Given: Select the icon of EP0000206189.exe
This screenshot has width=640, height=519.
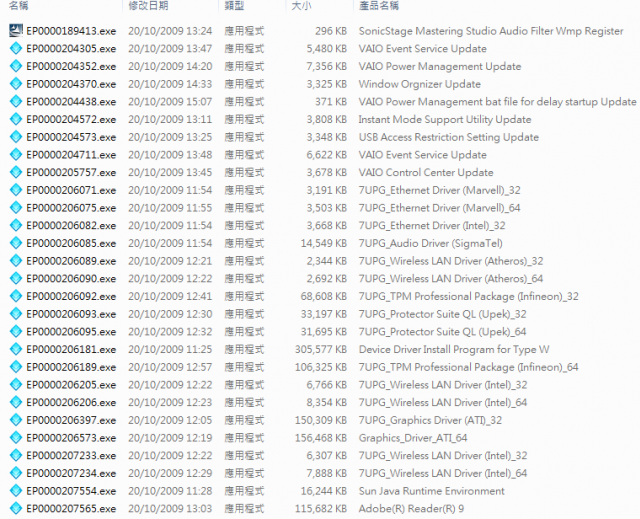Looking at the screenshot, I should 16,367.
